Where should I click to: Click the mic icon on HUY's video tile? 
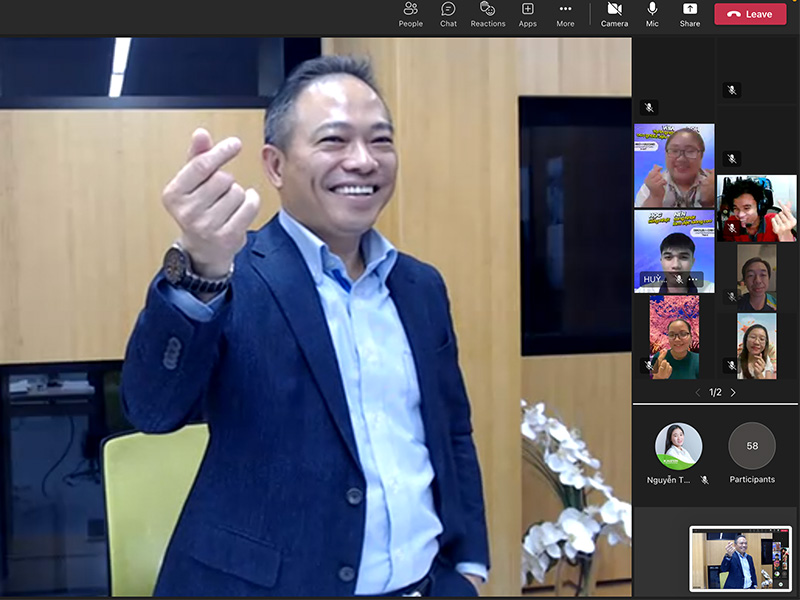point(679,279)
